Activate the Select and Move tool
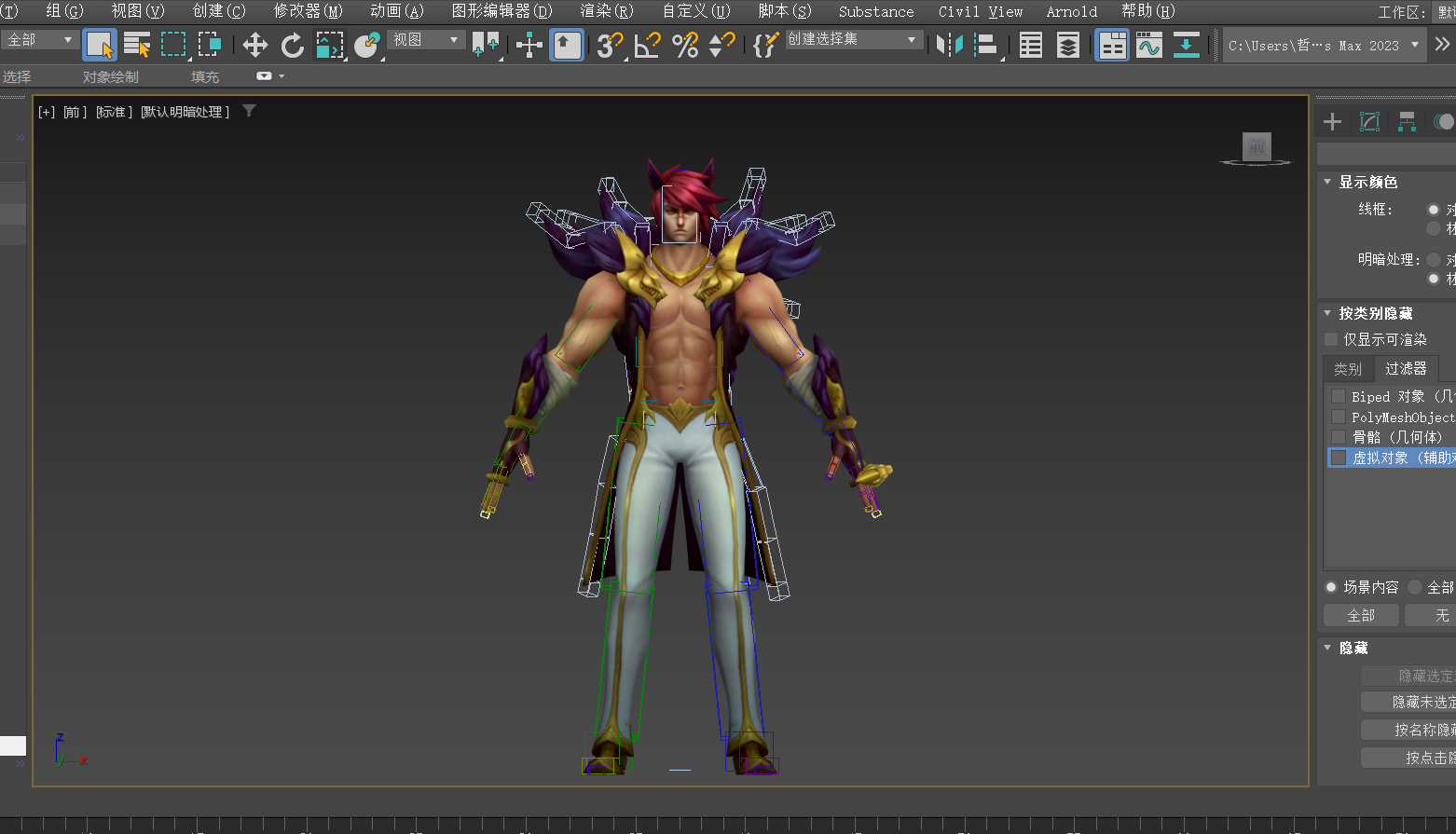The width and height of the screenshot is (1456, 834). [254, 45]
